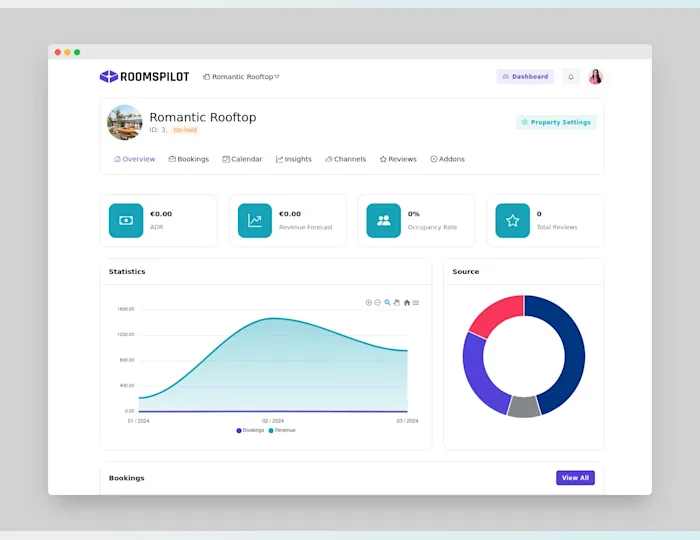The image size is (700, 540).
Task: Click the 0% Occupancy Rate value
Action: click(x=413, y=214)
